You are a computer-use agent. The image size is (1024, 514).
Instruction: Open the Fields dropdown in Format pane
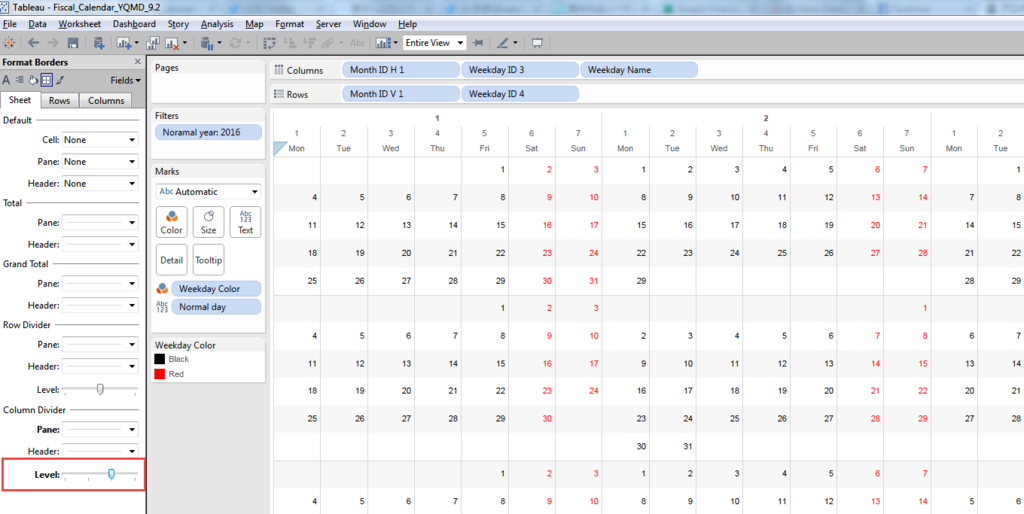click(125, 80)
